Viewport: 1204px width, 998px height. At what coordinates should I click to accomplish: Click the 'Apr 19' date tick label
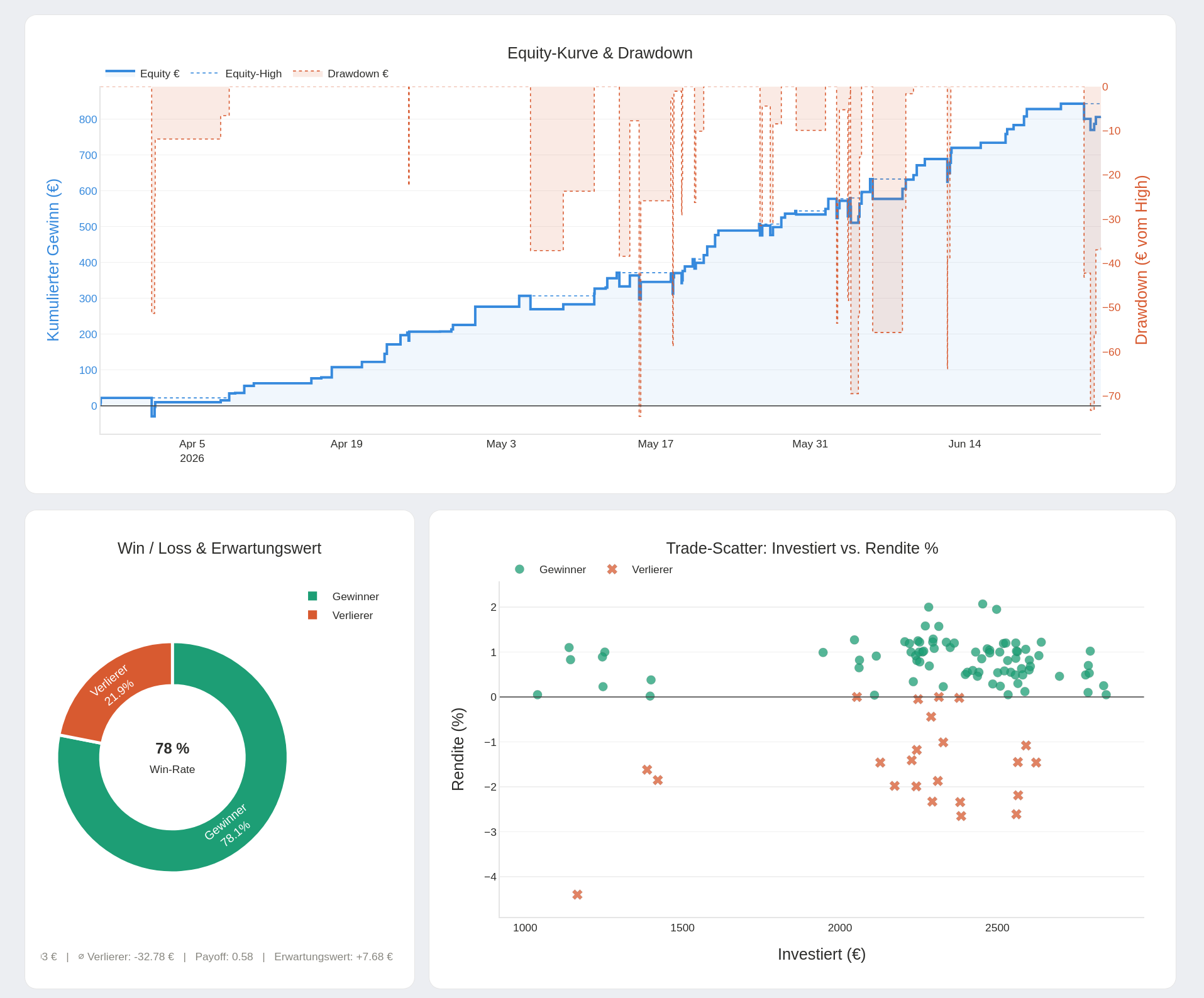(x=346, y=444)
